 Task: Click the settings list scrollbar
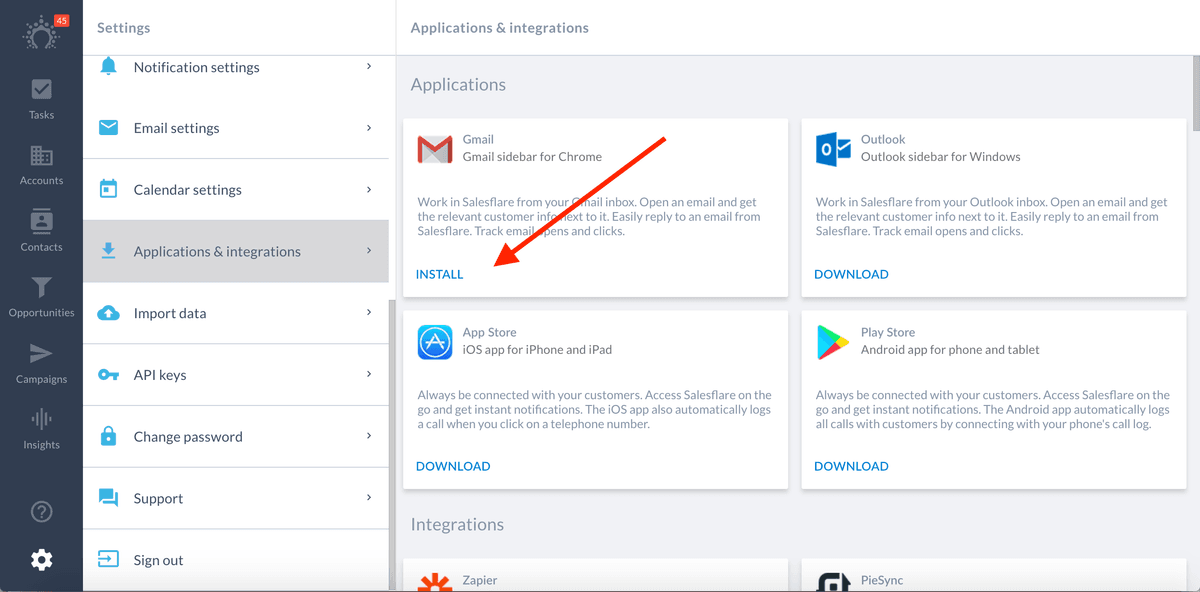point(392,444)
